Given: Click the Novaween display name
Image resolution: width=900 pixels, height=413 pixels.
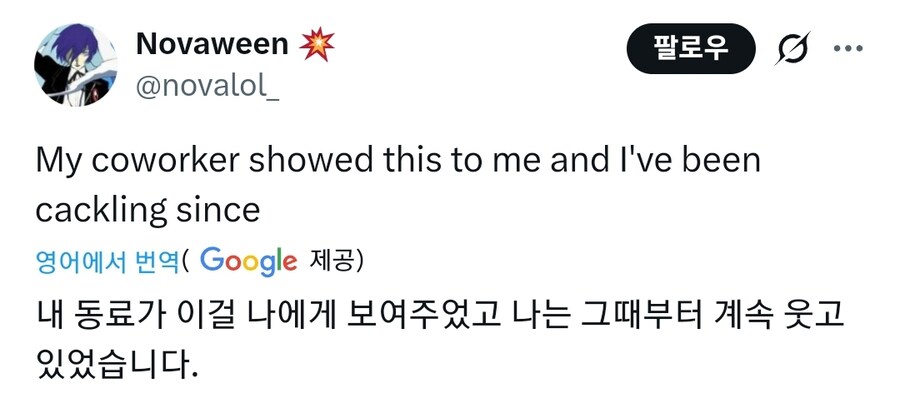Looking at the screenshot, I should point(212,43).
